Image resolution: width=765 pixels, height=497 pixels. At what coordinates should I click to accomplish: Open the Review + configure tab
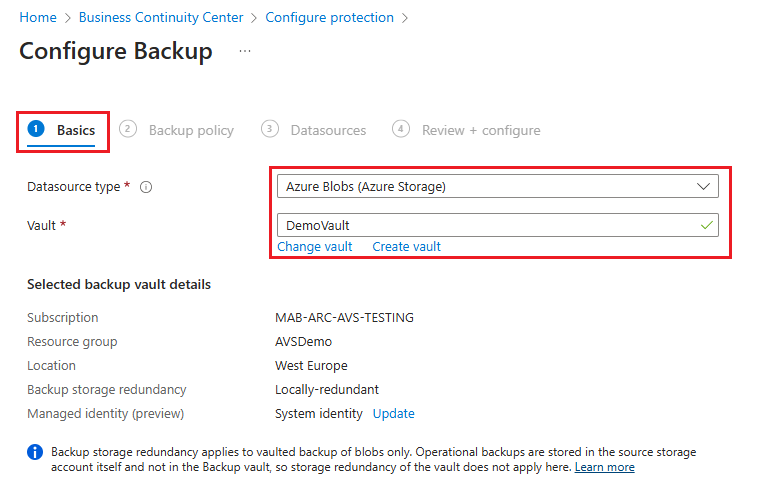481,130
